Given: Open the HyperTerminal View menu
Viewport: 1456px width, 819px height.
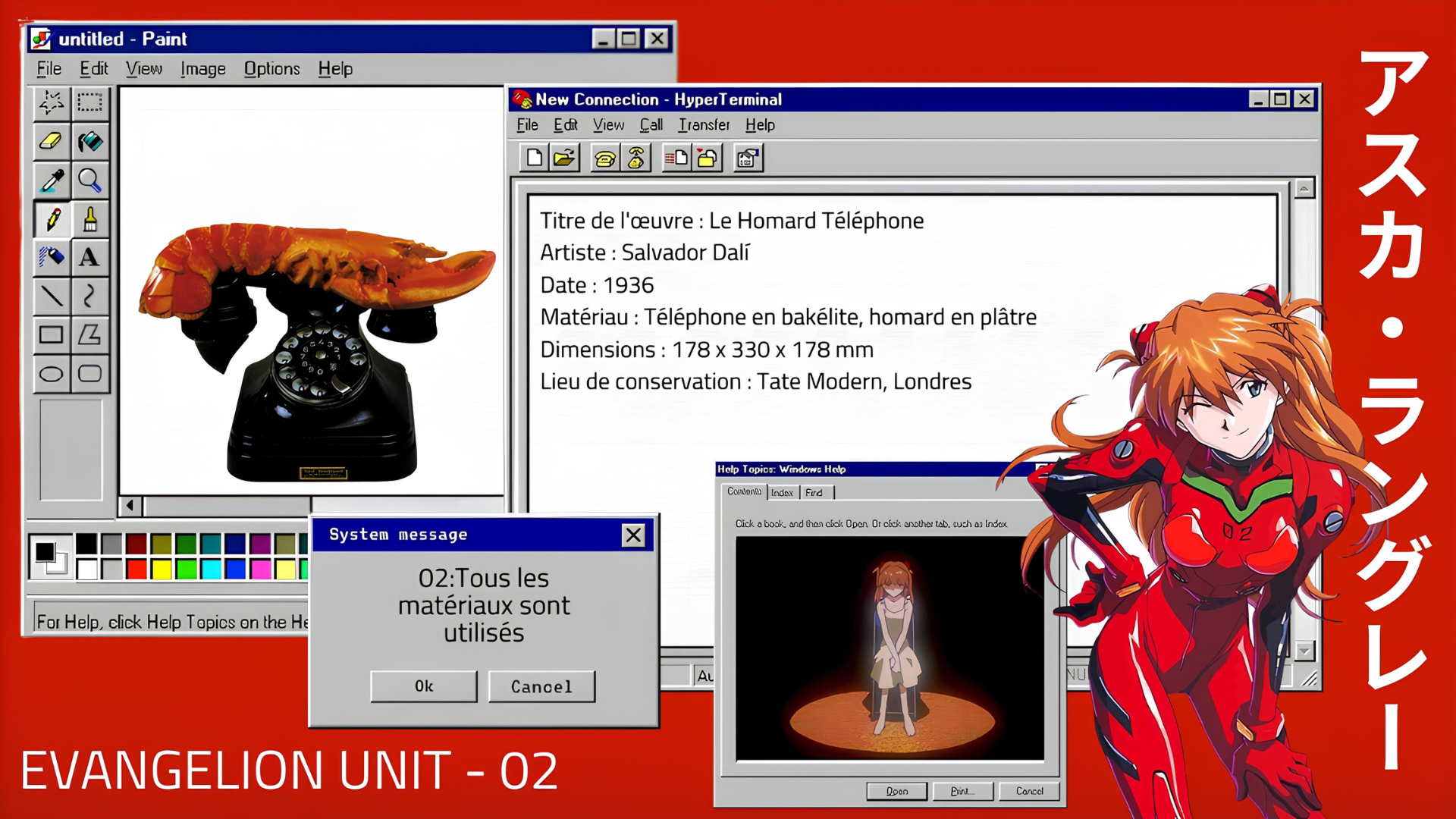Looking at the screenshot, I should pos(609,125).
